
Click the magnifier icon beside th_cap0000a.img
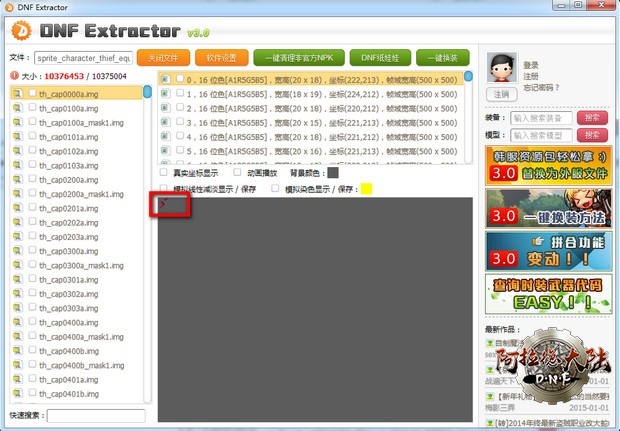pyautogui.click(x=17, y=93)
